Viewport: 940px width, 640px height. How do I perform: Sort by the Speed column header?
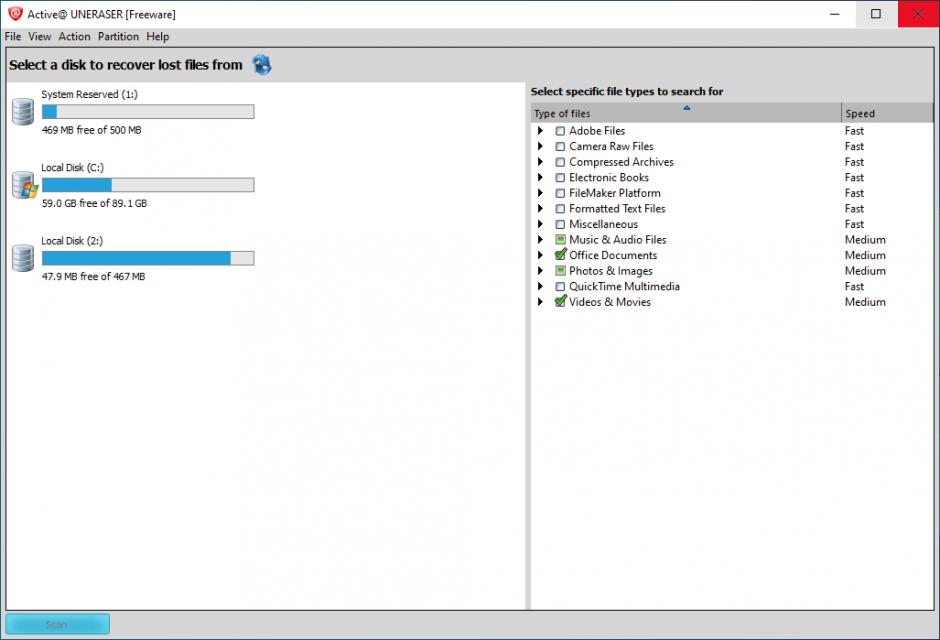(x=887, y=113)
